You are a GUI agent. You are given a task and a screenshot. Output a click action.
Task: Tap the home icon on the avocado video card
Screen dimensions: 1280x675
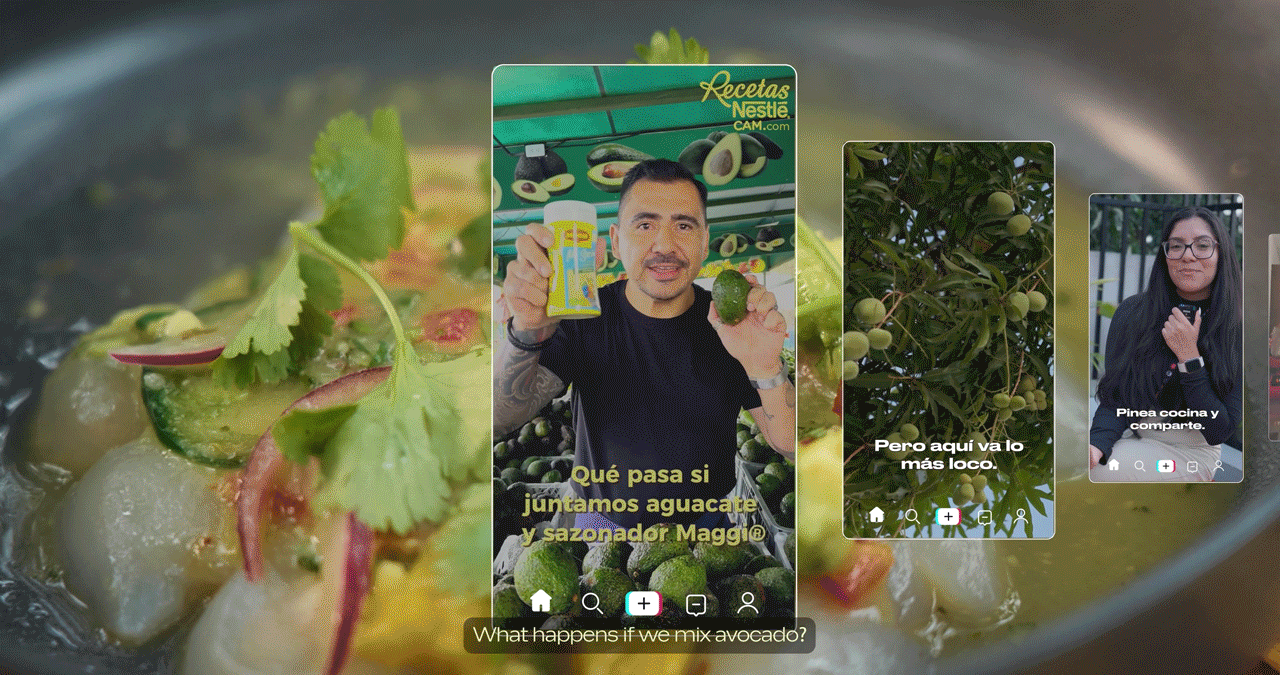click(x=541, y=601)
